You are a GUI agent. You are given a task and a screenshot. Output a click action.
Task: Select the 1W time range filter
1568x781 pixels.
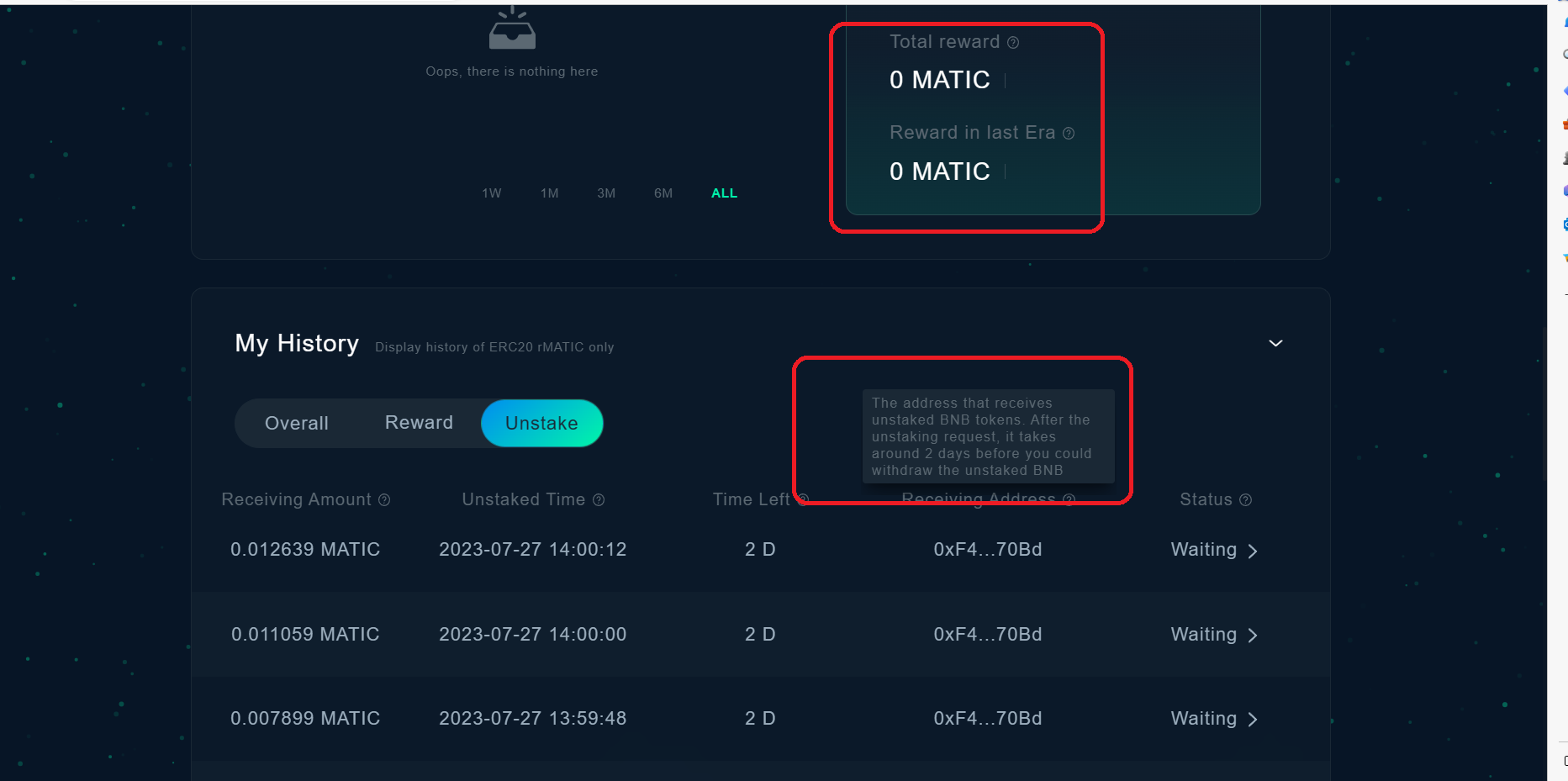(492, 193)
